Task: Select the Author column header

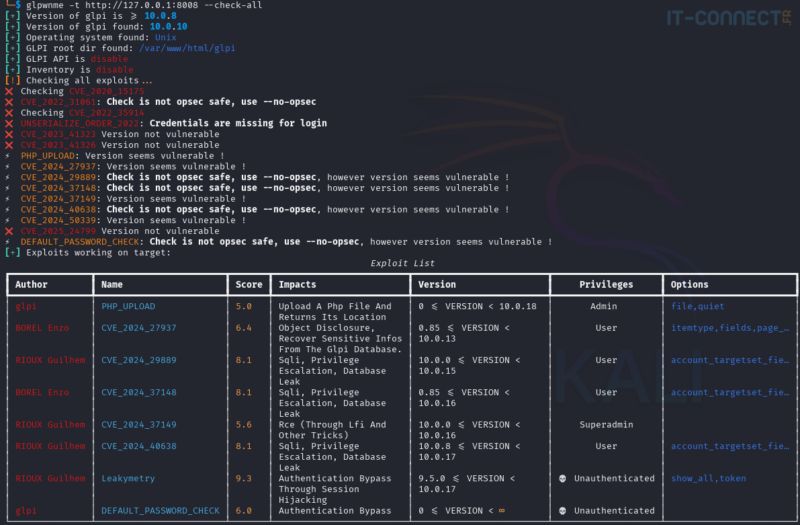Action: (x=31, y=285)
